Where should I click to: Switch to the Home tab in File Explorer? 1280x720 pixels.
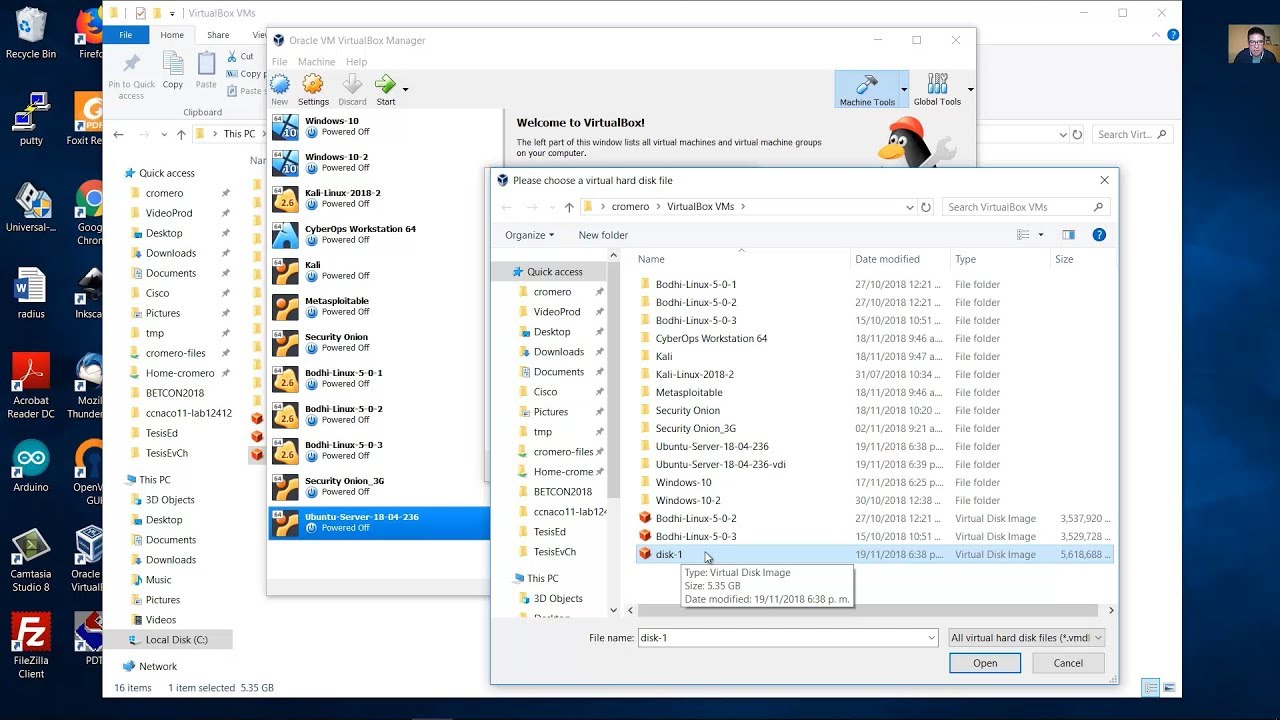172,35
